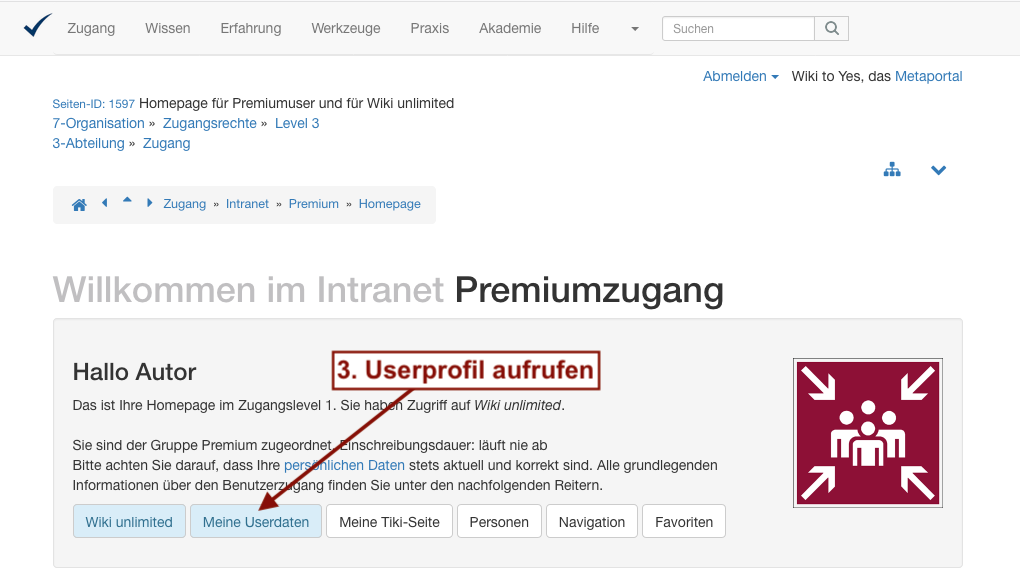Open the Werkzeuge menu
The image size is (1020, 570).
(345, 28)
